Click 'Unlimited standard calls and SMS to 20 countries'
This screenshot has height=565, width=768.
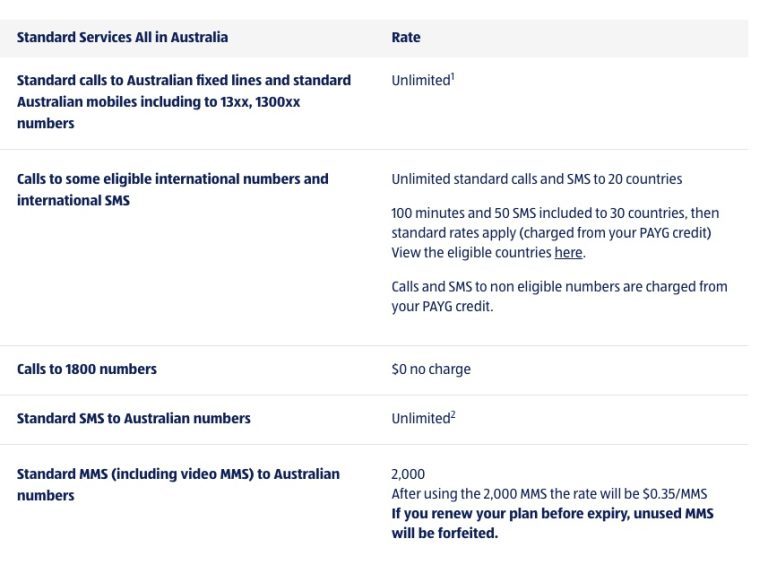click(x=536, y=179)
